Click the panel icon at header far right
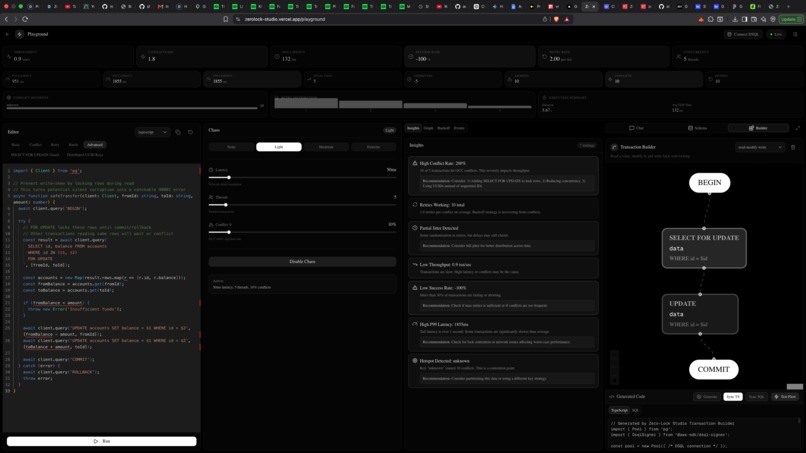 tap(795, 34)
